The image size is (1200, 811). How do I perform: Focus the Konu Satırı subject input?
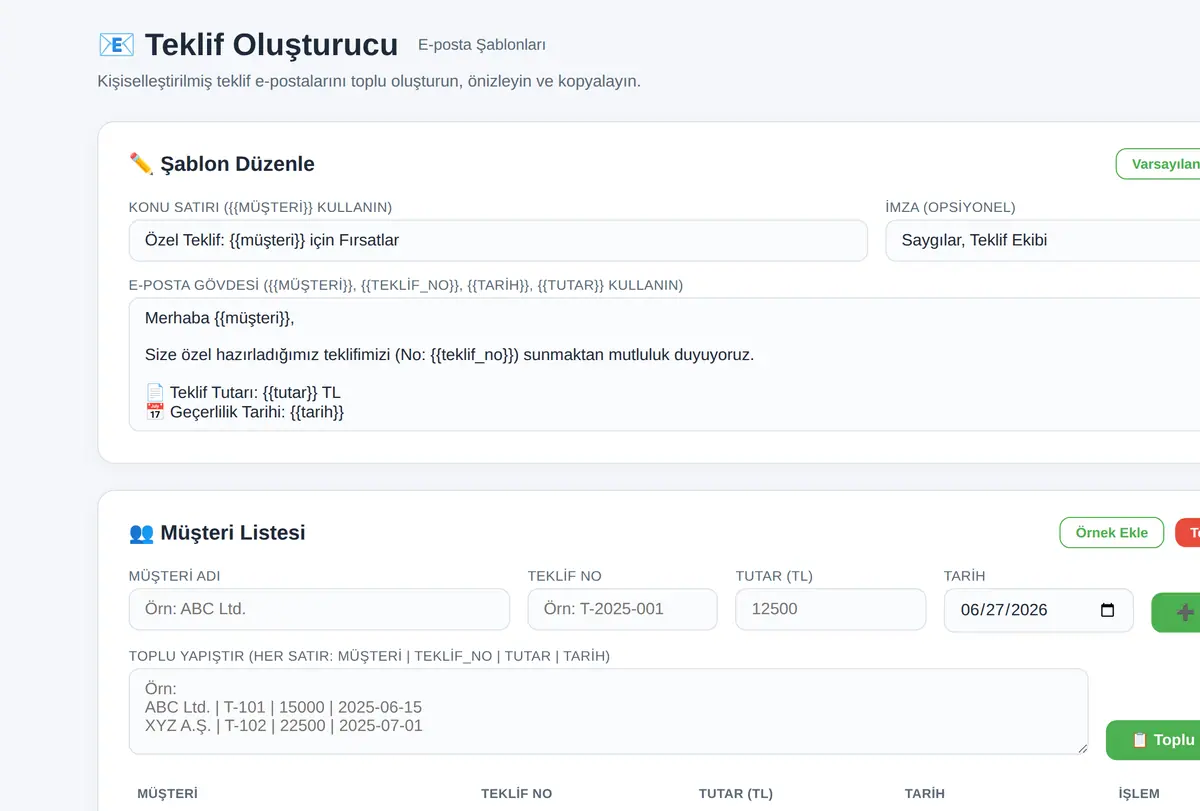[x=498, y=240]
